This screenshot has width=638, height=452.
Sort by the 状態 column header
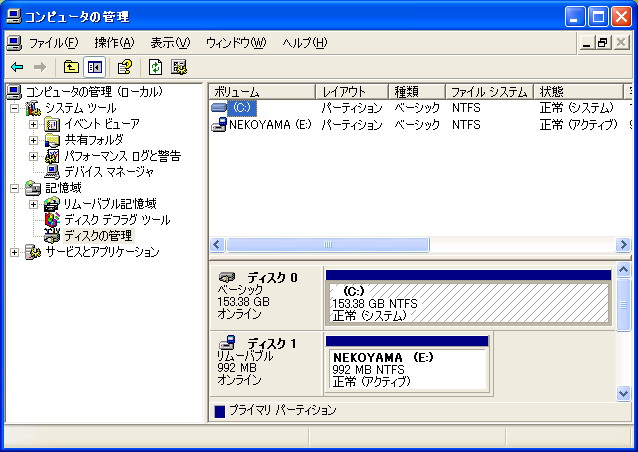tap(578, 92)
